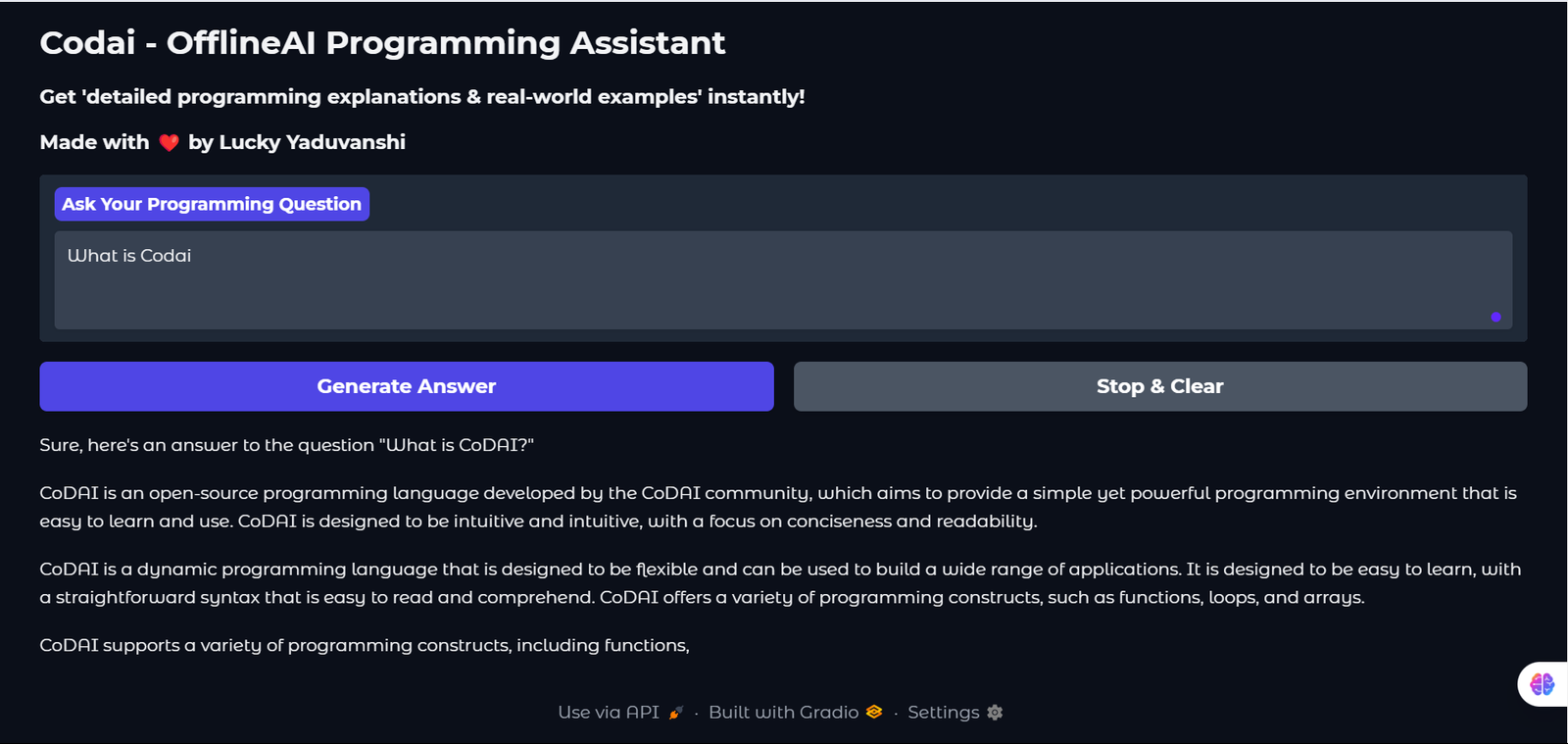Click the Generate Answer button
Screen dimensions: 1568x744
click(406, 386)
